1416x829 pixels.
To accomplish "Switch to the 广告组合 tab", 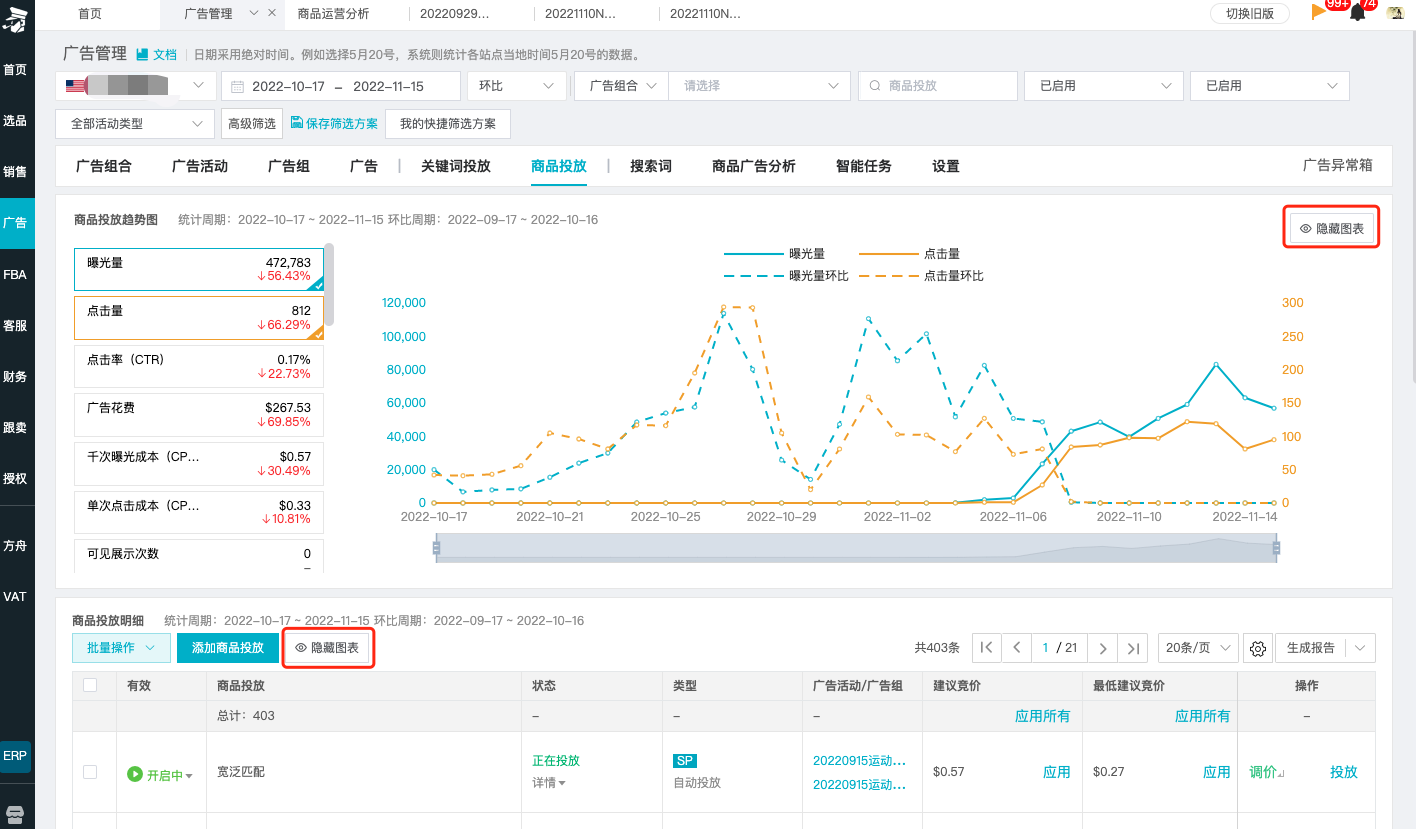I will click(x=104, y=166).
